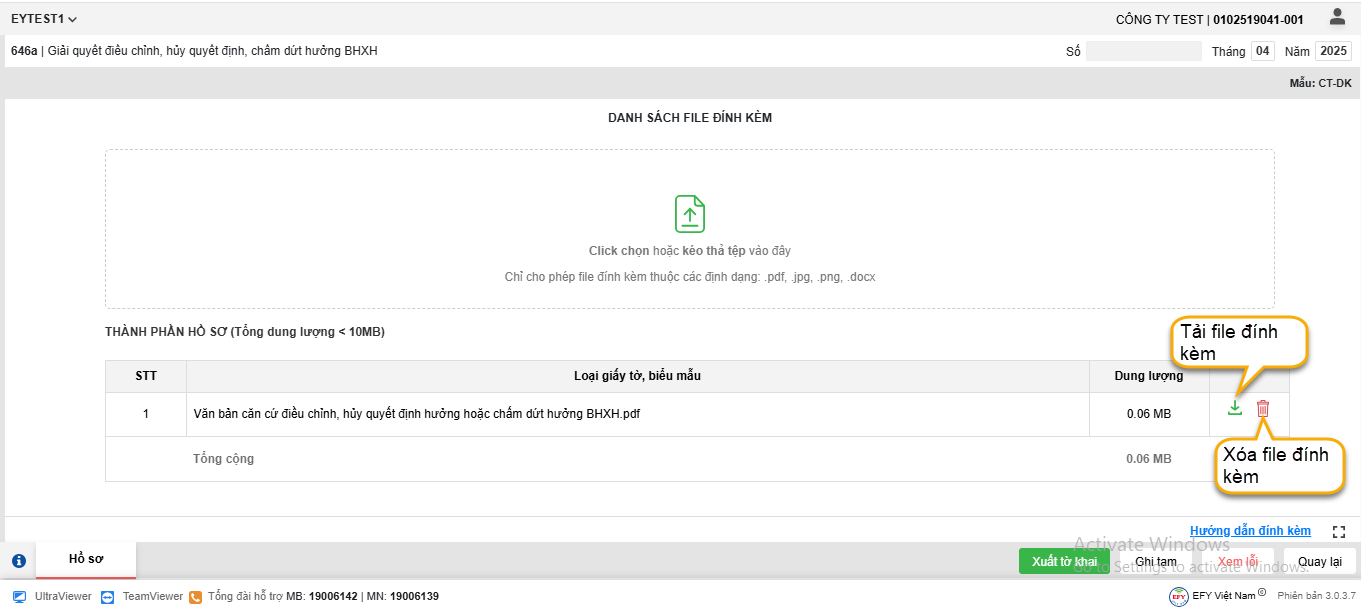Viewport: 1362px width, 607px height.
Task: Open the user account profile icon
Action: point(1337,17)
